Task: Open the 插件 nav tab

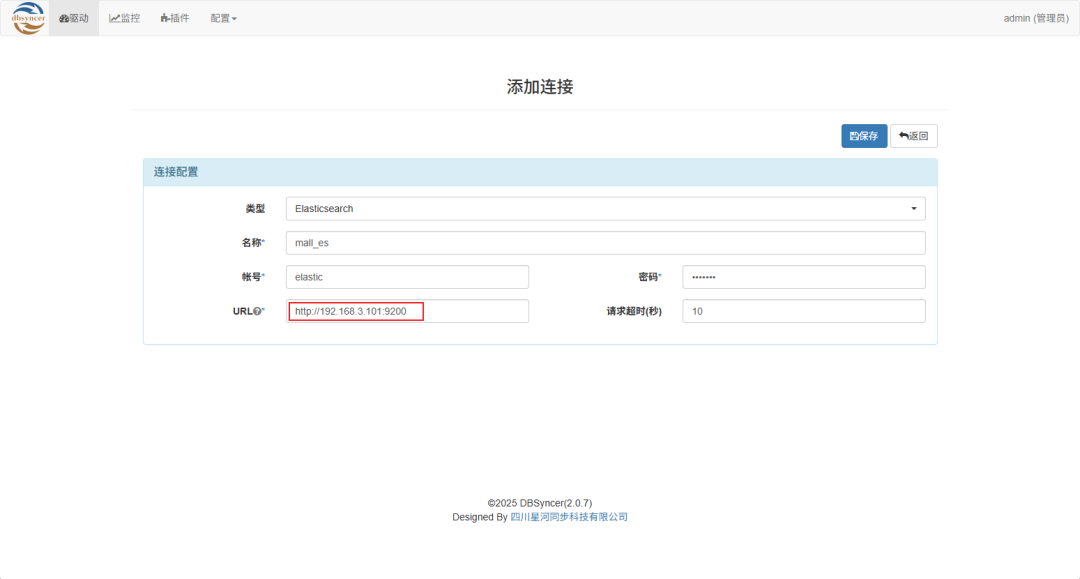Action: point(175,19)
